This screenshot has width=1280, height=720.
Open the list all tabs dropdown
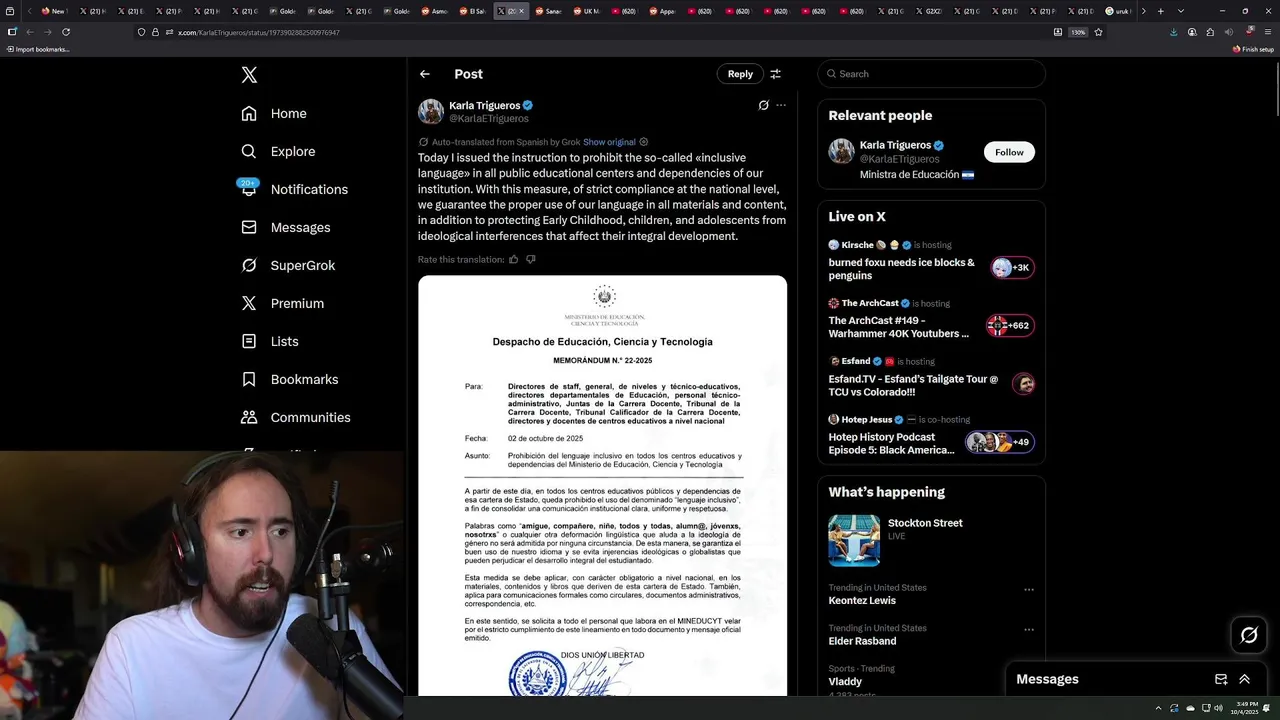pos(1181,11)
